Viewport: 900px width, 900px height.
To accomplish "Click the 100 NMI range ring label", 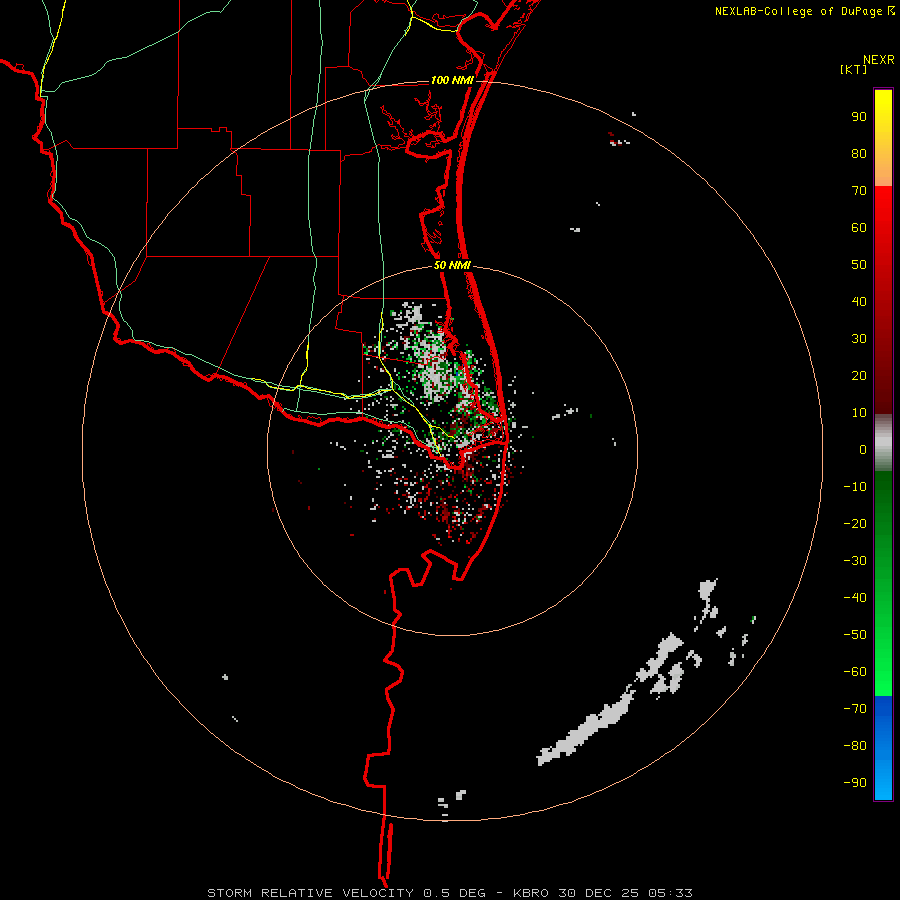I will [452, 80].
